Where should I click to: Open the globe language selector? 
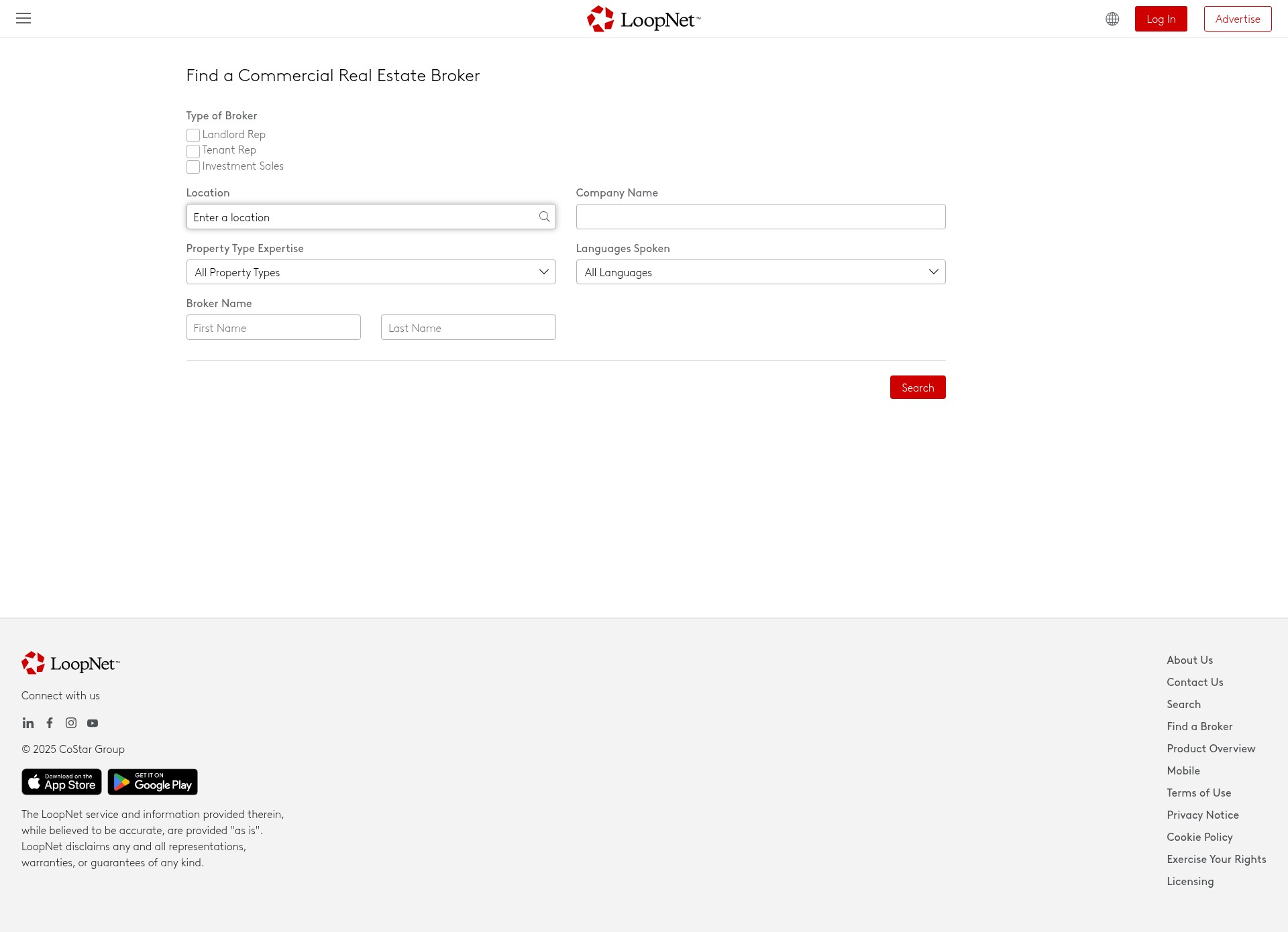(x=1112, y=19)
